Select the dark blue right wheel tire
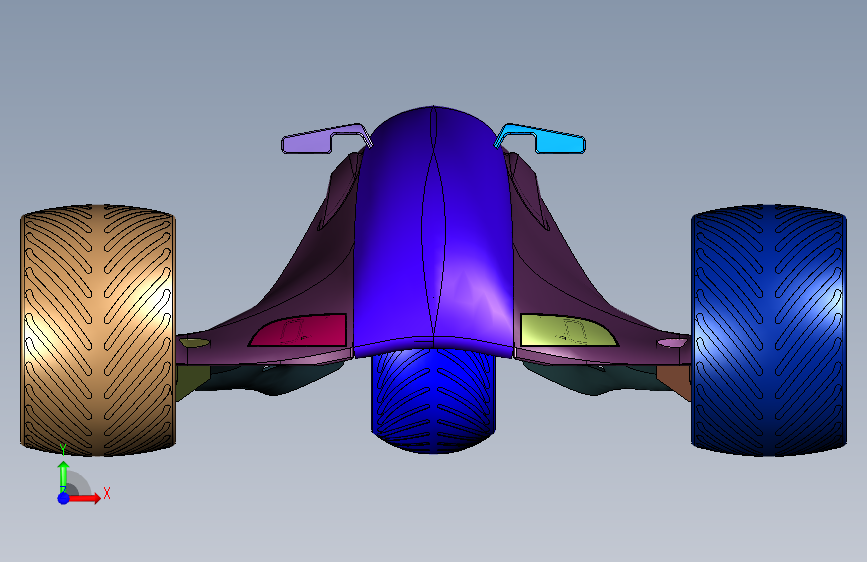This screenshot has height=562, width=867. 769,330
